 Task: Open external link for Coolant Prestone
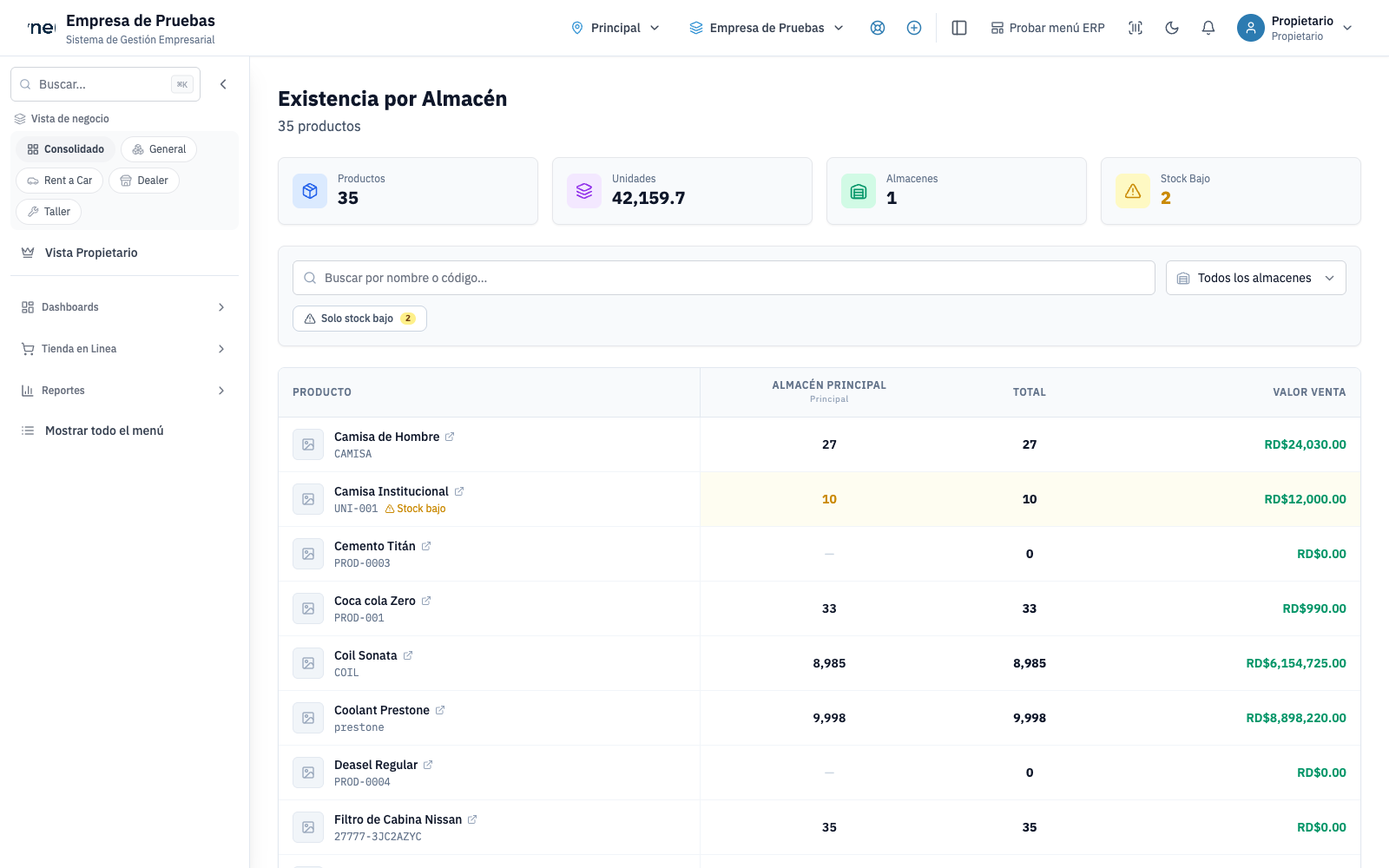[440, 710]
